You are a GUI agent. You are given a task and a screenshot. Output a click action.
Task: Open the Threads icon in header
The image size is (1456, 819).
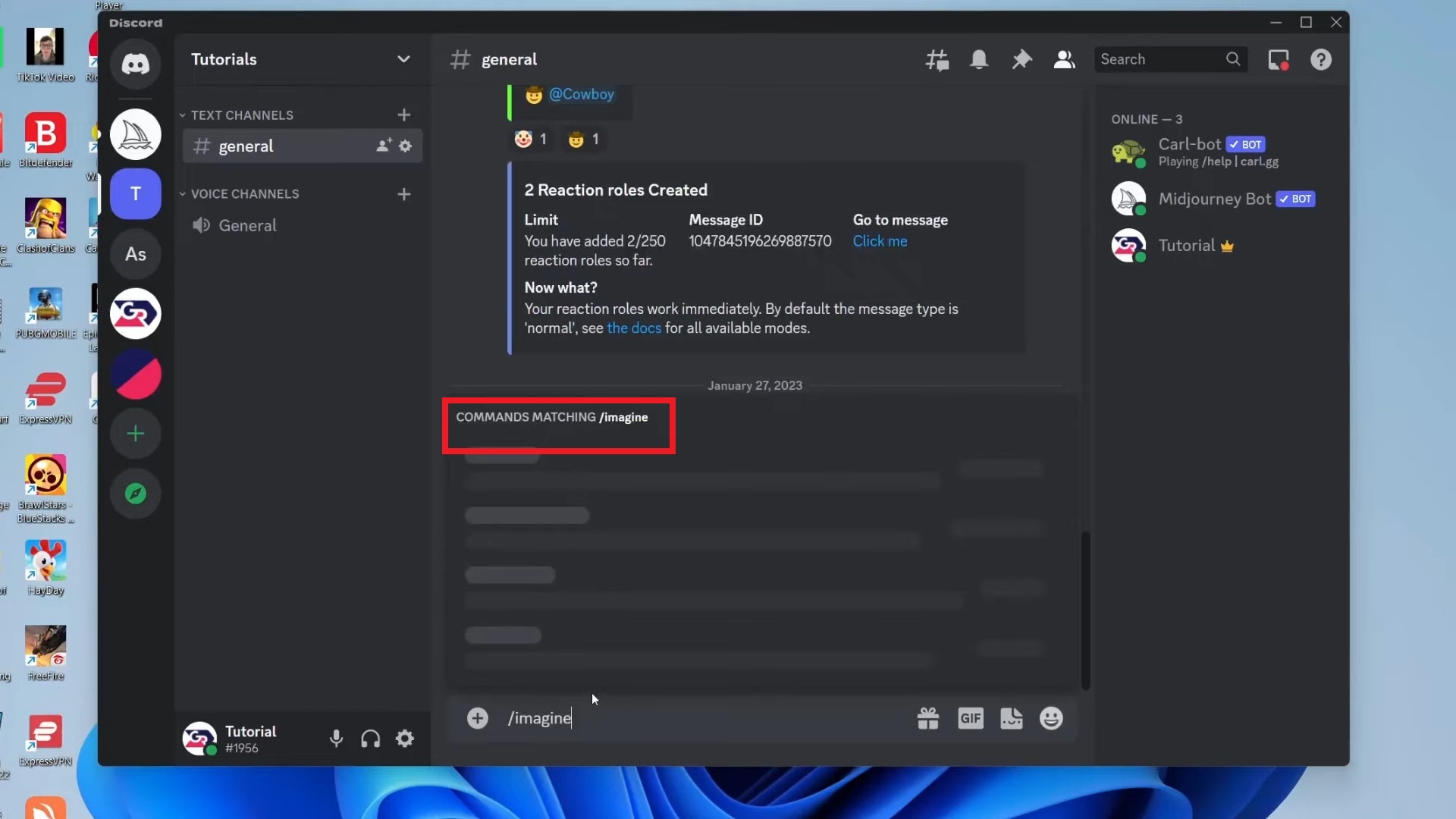[937, 59]
